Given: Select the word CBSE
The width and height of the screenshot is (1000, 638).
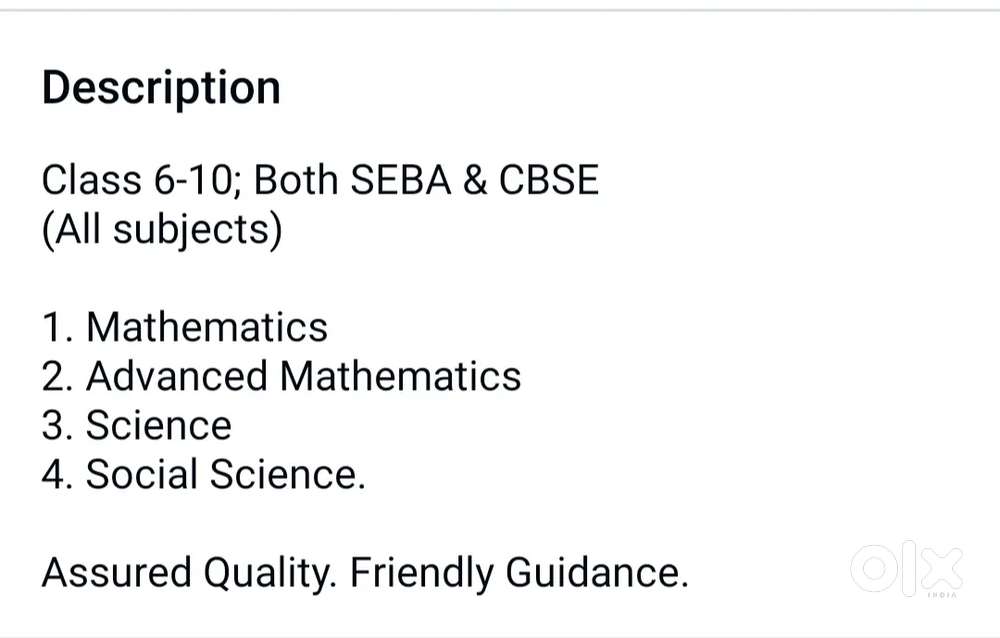Looking at the screenshot, I should click(548, 180).
